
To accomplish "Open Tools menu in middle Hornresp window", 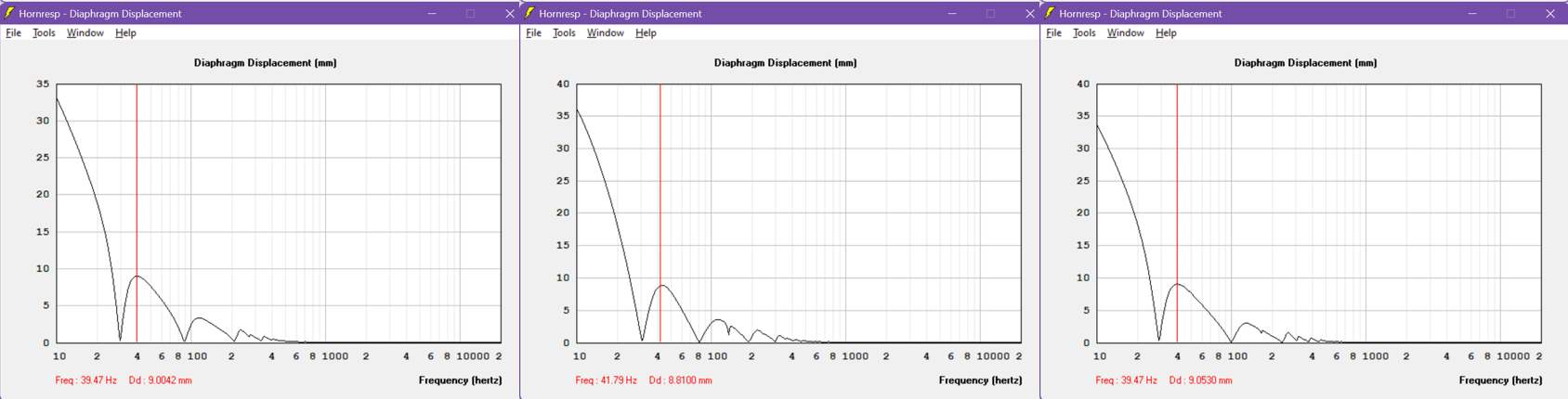I will pos(564,32).
